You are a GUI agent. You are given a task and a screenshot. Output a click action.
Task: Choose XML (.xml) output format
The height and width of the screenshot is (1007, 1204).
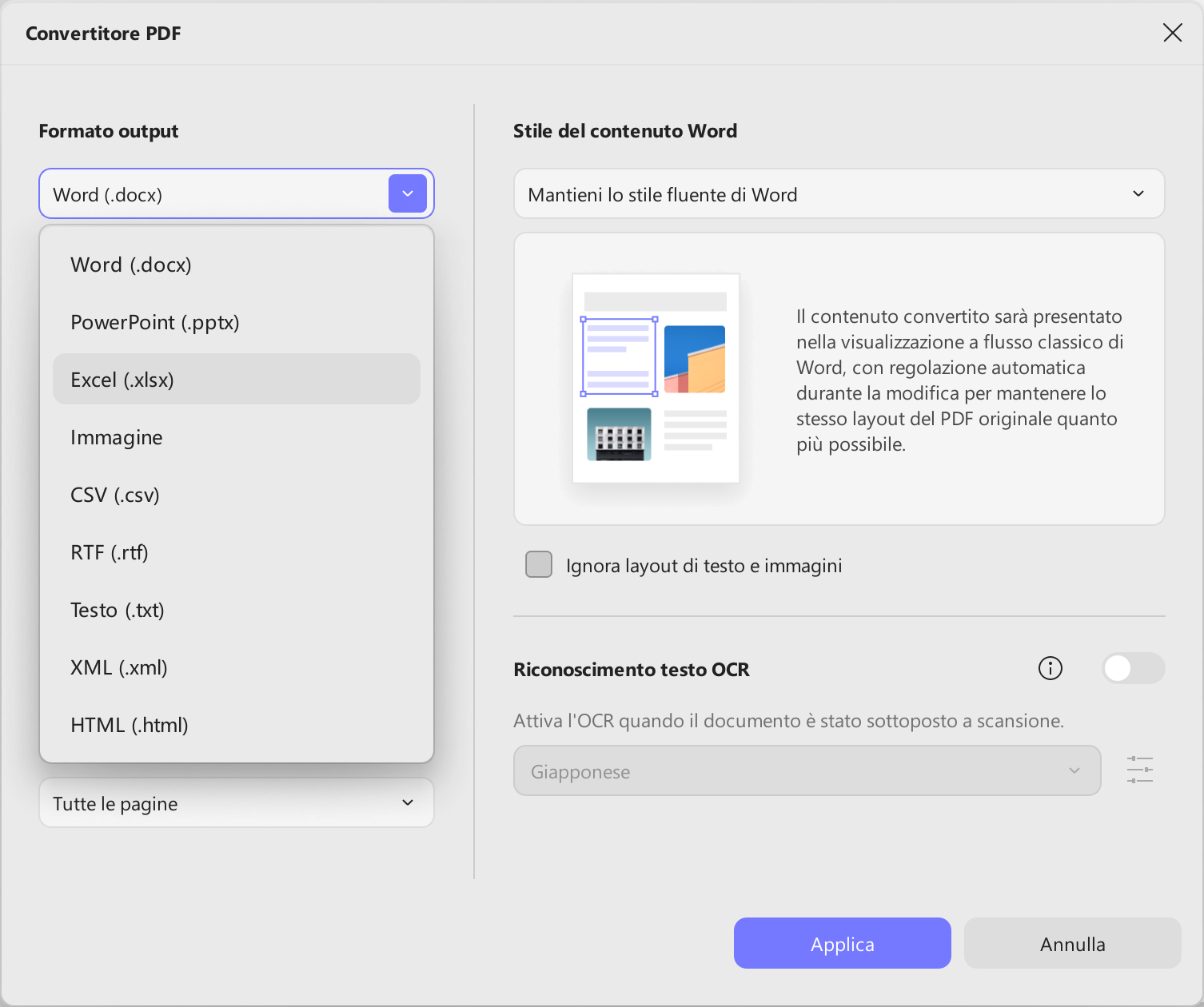237,667
